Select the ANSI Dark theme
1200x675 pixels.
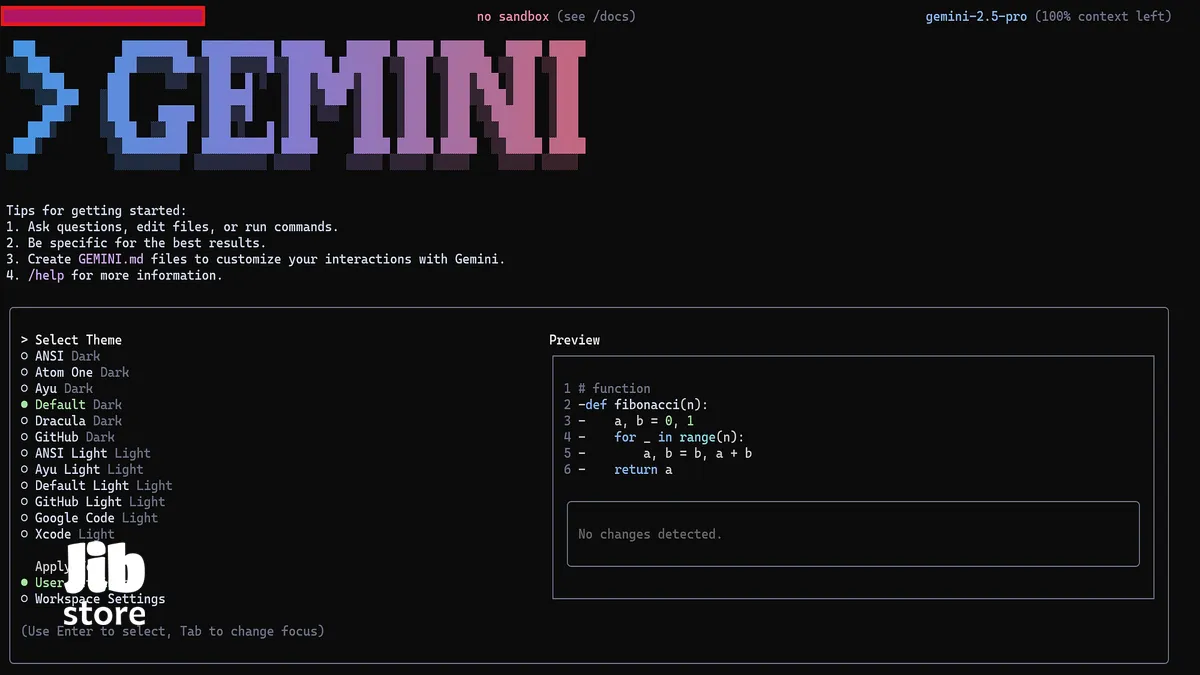click(67, 356)
